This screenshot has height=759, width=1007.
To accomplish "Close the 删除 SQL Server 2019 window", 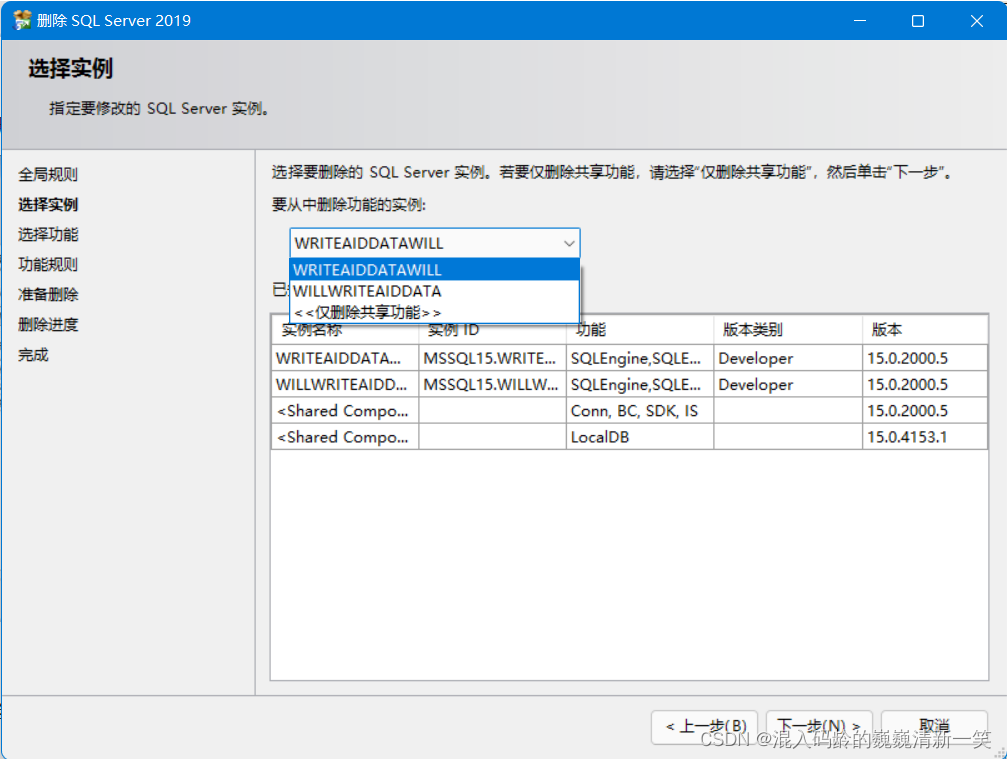I will (977, 21).
